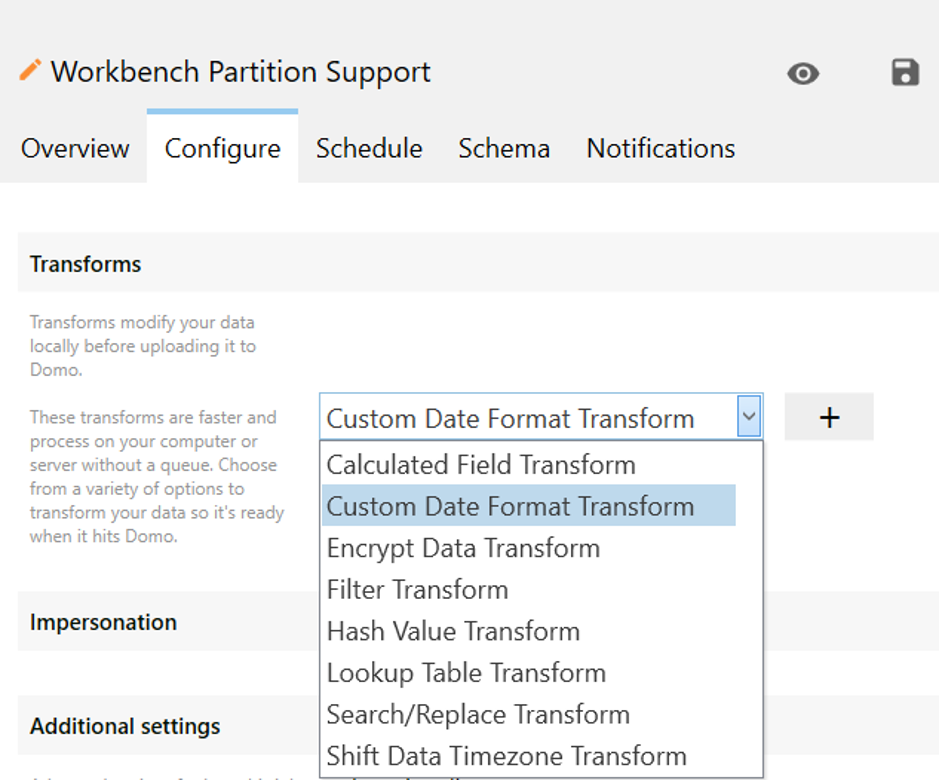
Task: Expand the Additional settings section
Action: coord(124,726)
